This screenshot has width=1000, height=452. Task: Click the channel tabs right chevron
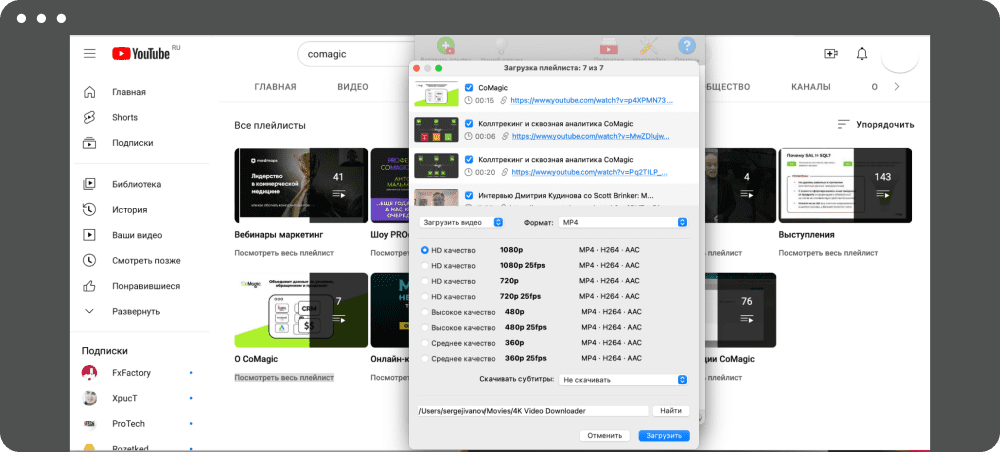[x=897, y=87]
